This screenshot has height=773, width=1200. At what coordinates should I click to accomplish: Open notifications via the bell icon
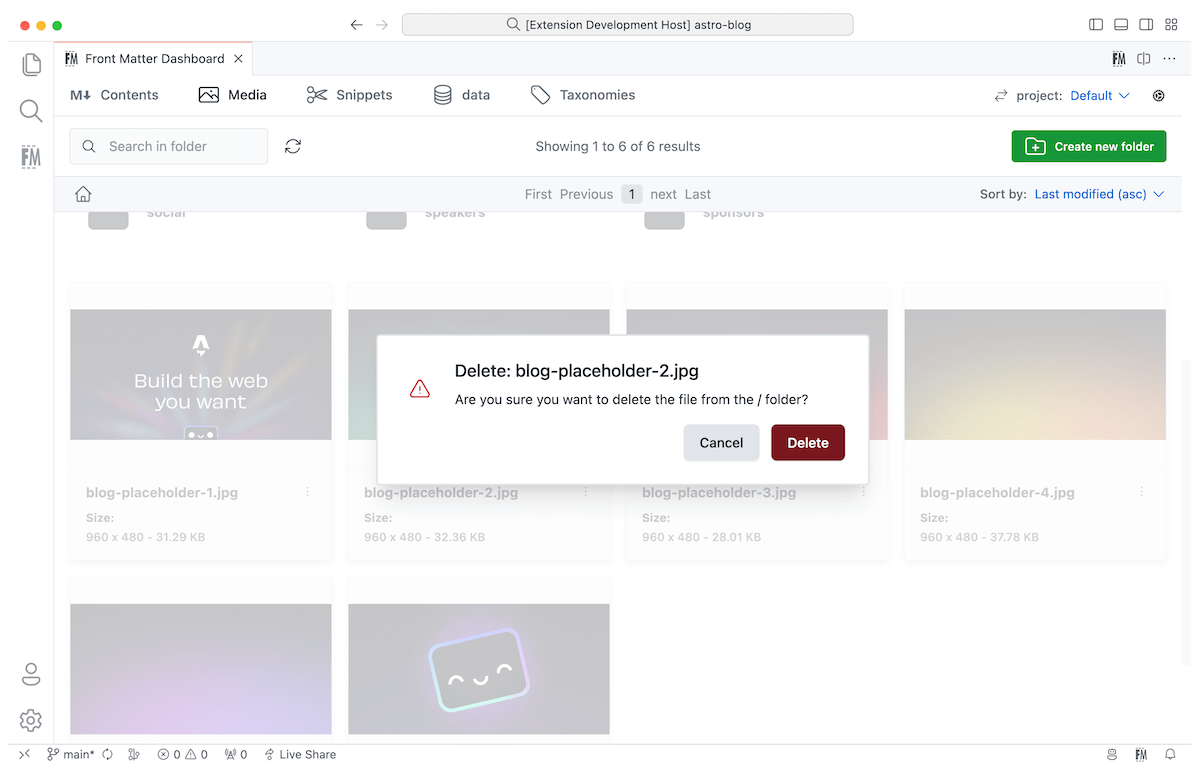[x=1170, y=754]
